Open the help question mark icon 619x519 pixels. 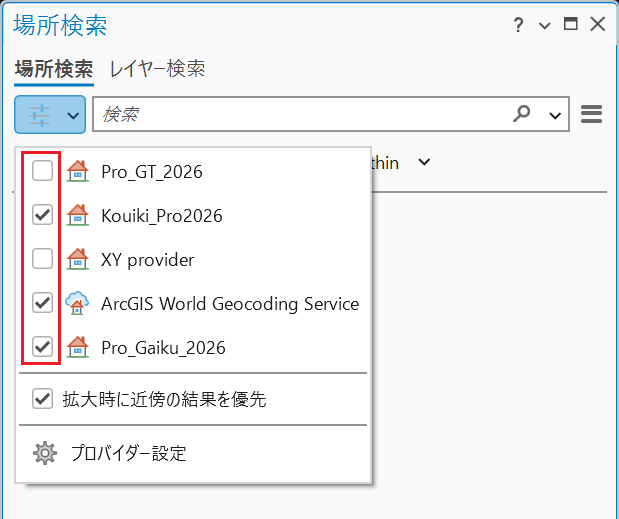click(518, 25)
